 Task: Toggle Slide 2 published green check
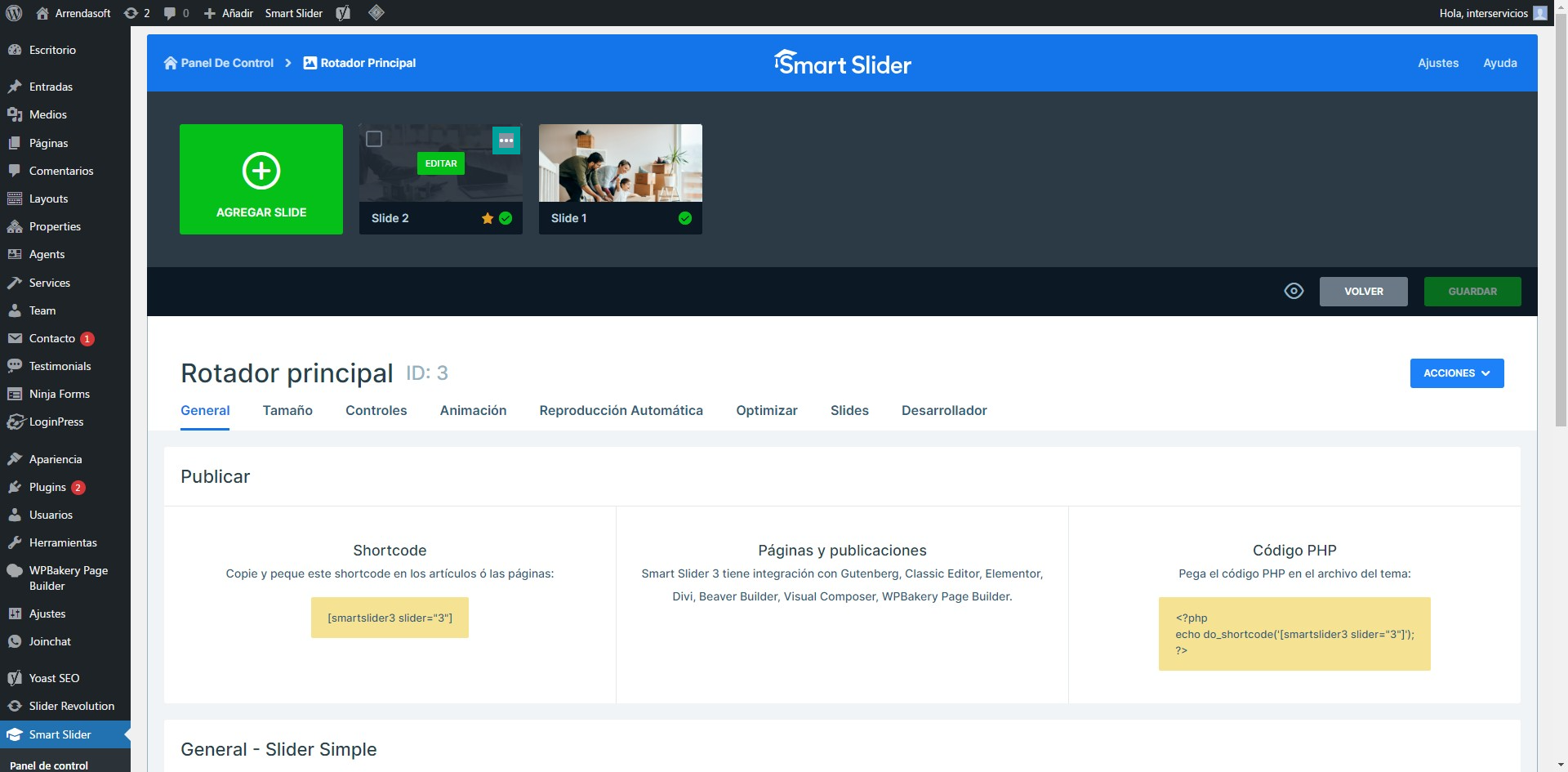(506, 218)
